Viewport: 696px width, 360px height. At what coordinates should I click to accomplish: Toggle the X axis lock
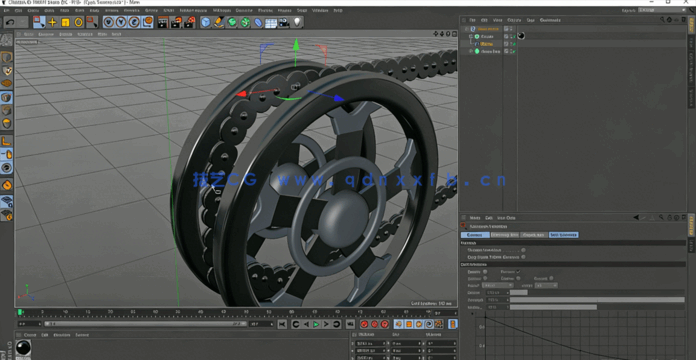[x=108, y=22]
